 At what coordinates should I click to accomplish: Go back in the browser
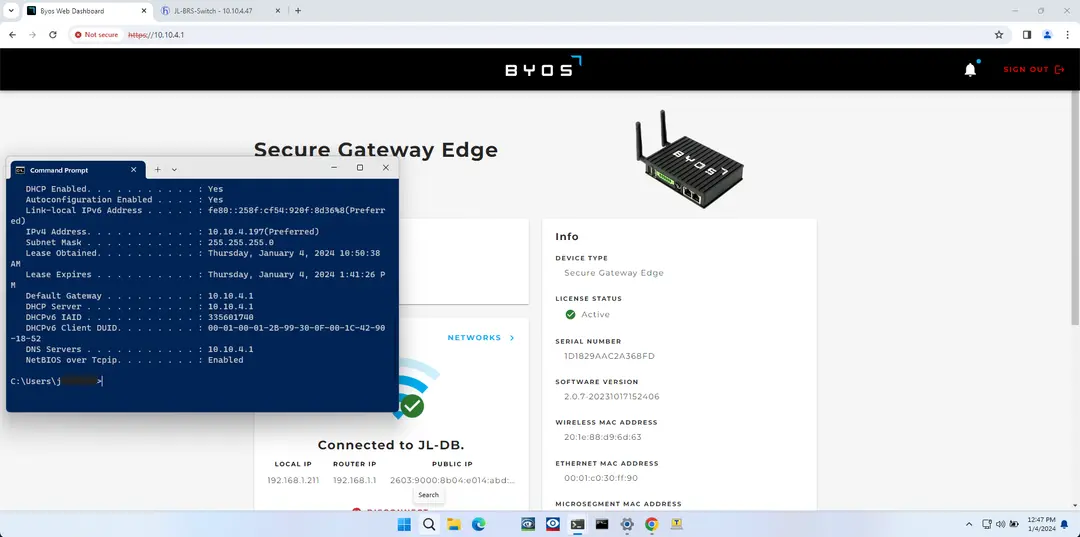coord(12,34)
